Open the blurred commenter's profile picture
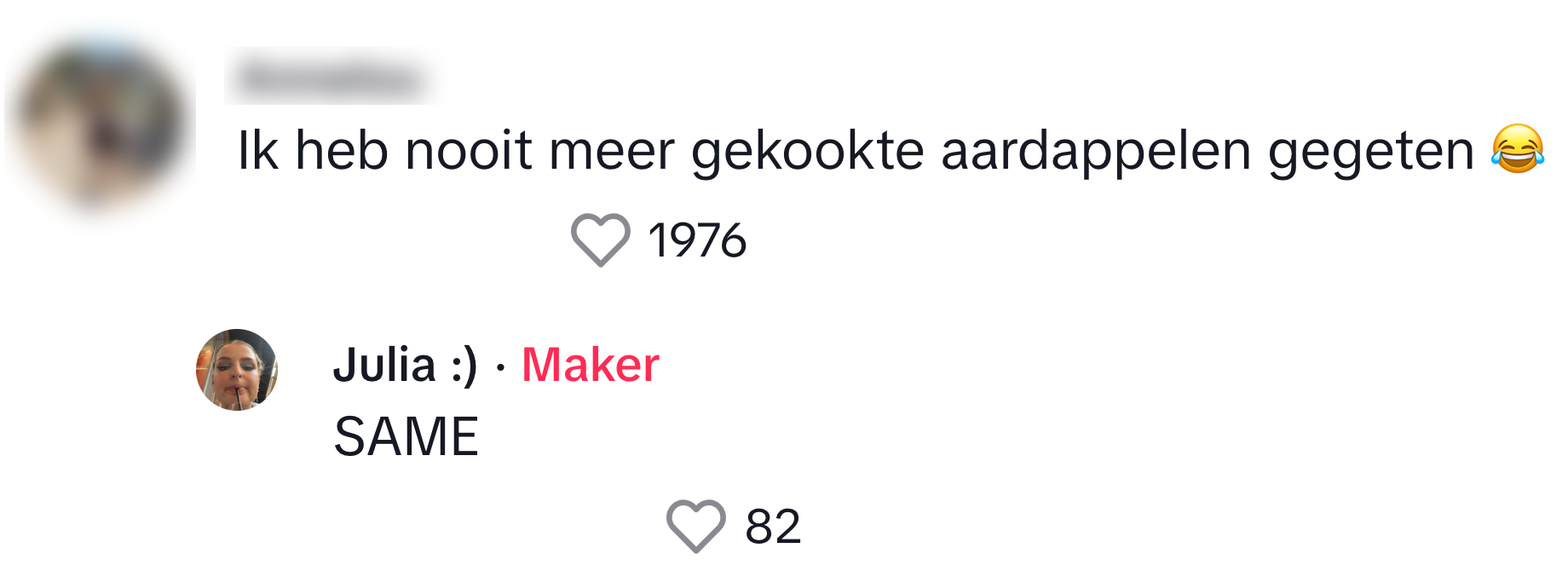1568x571 pixels. [x=101, y=122]
